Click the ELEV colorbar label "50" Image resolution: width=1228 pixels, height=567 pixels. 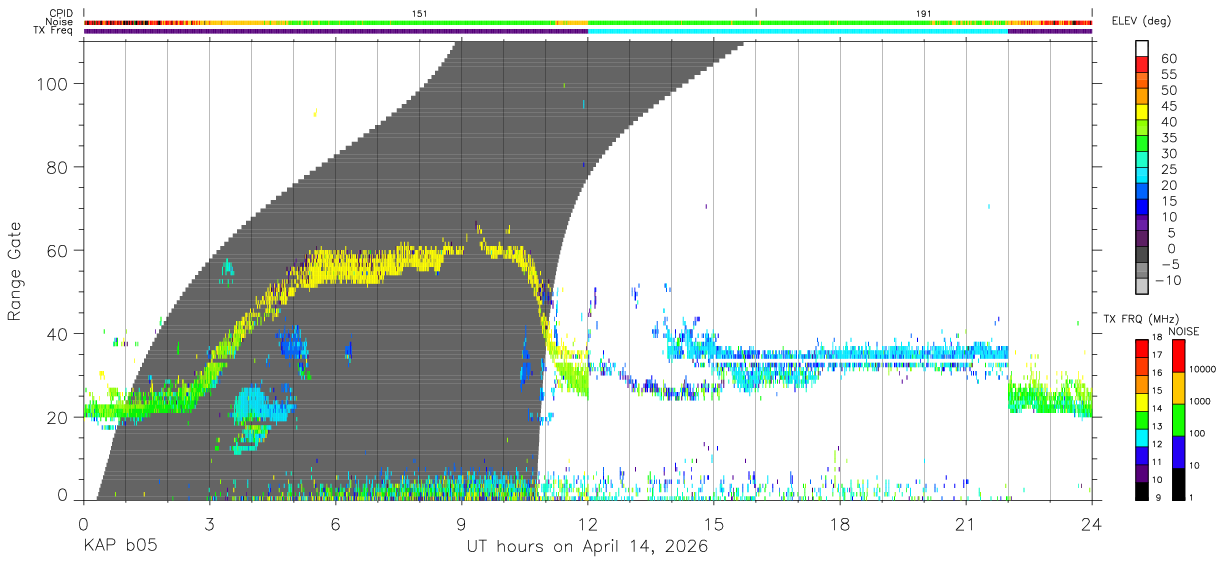click(1170, 91)
